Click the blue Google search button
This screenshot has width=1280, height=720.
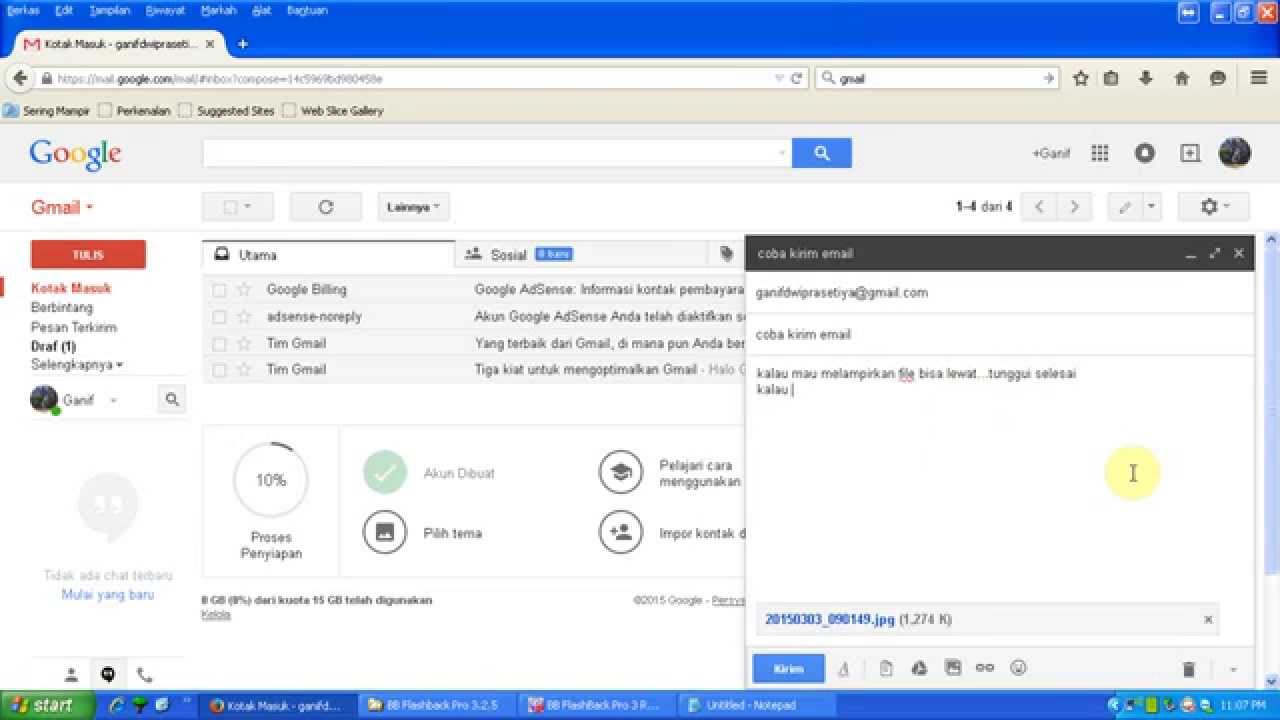(822, 153)
